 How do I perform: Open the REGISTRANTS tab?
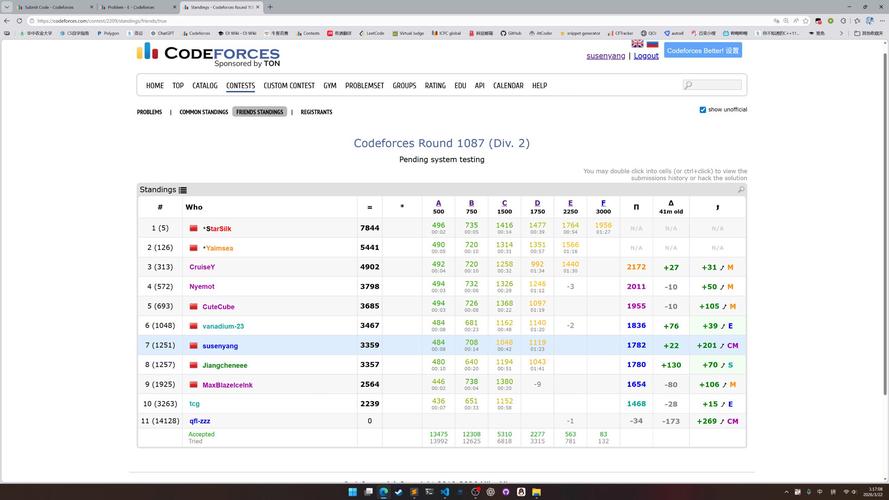[316, 112]
